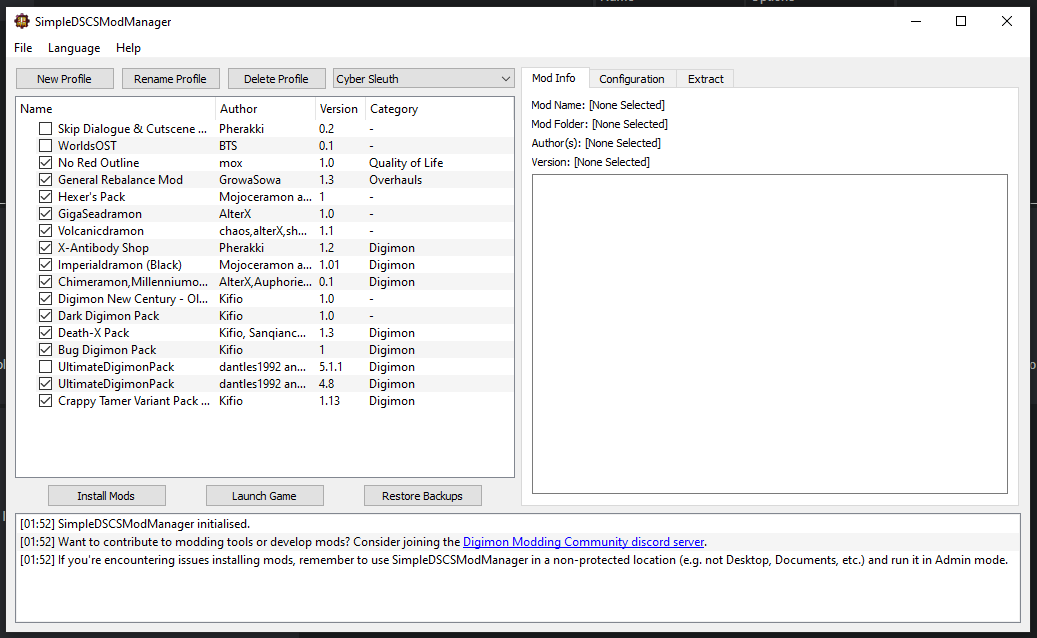Image resolution: width=1037 pixels, height=638 pixels.
Task: Toggle the Bug Digimon Pack checkbox
Action: [45, 350]
